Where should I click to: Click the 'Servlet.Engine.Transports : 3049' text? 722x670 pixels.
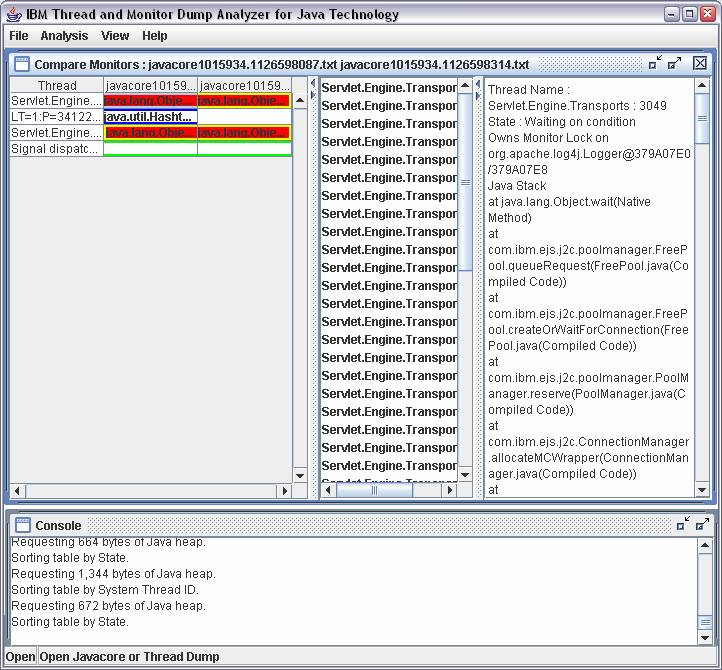[577, 105]
